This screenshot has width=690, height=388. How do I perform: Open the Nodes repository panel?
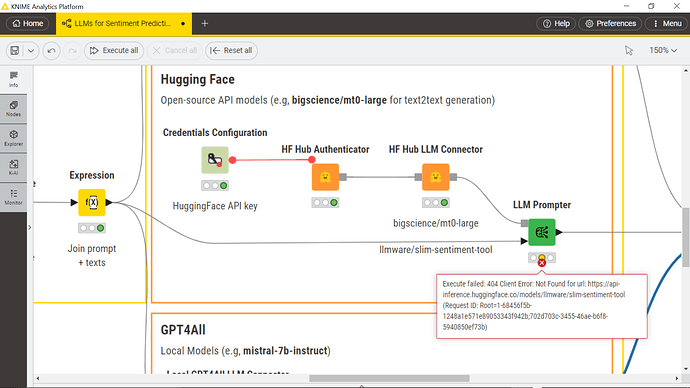pos(14,109)
